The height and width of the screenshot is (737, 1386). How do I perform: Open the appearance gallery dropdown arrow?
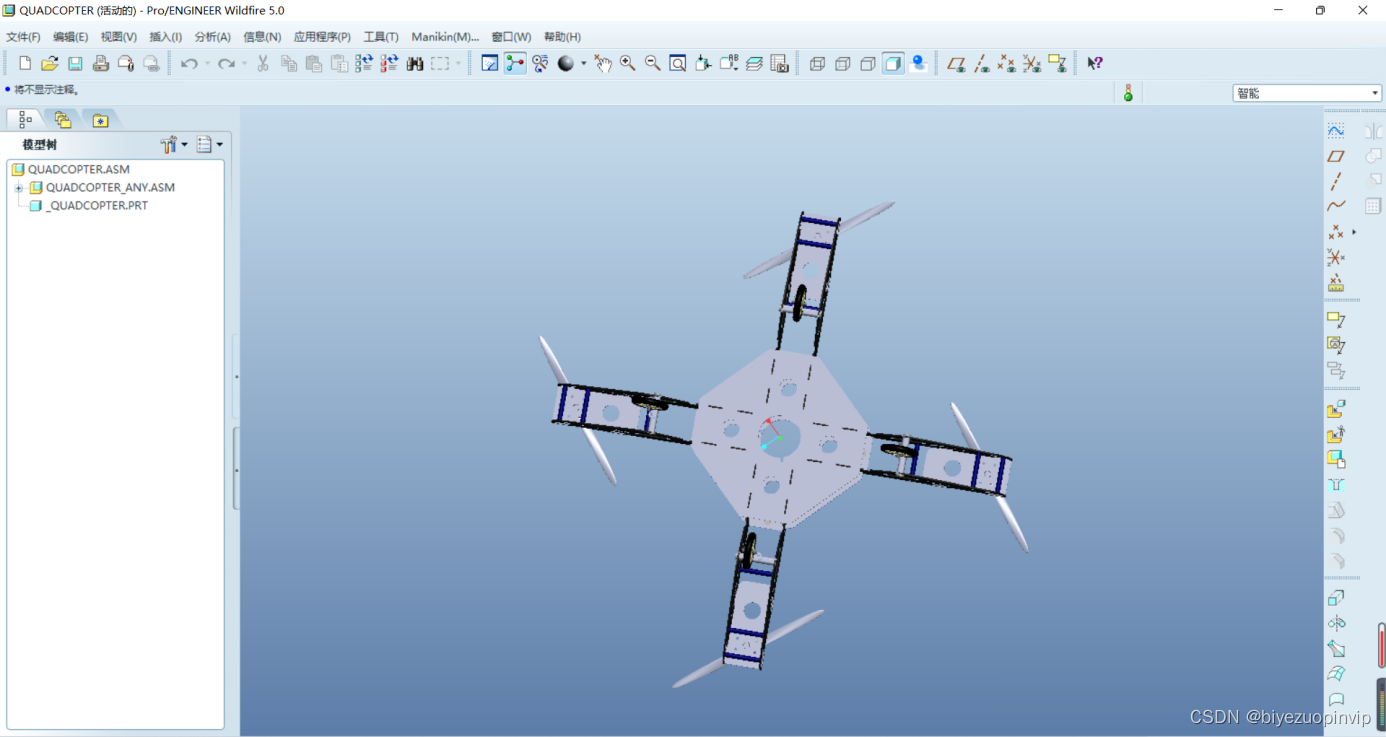[584, 63]
